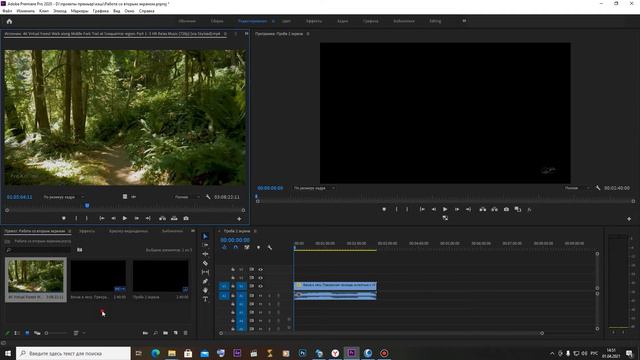Screen dimensions: 640x360
Task: Click Lift button in Program monitor
Action: click(x=483, y=209)
